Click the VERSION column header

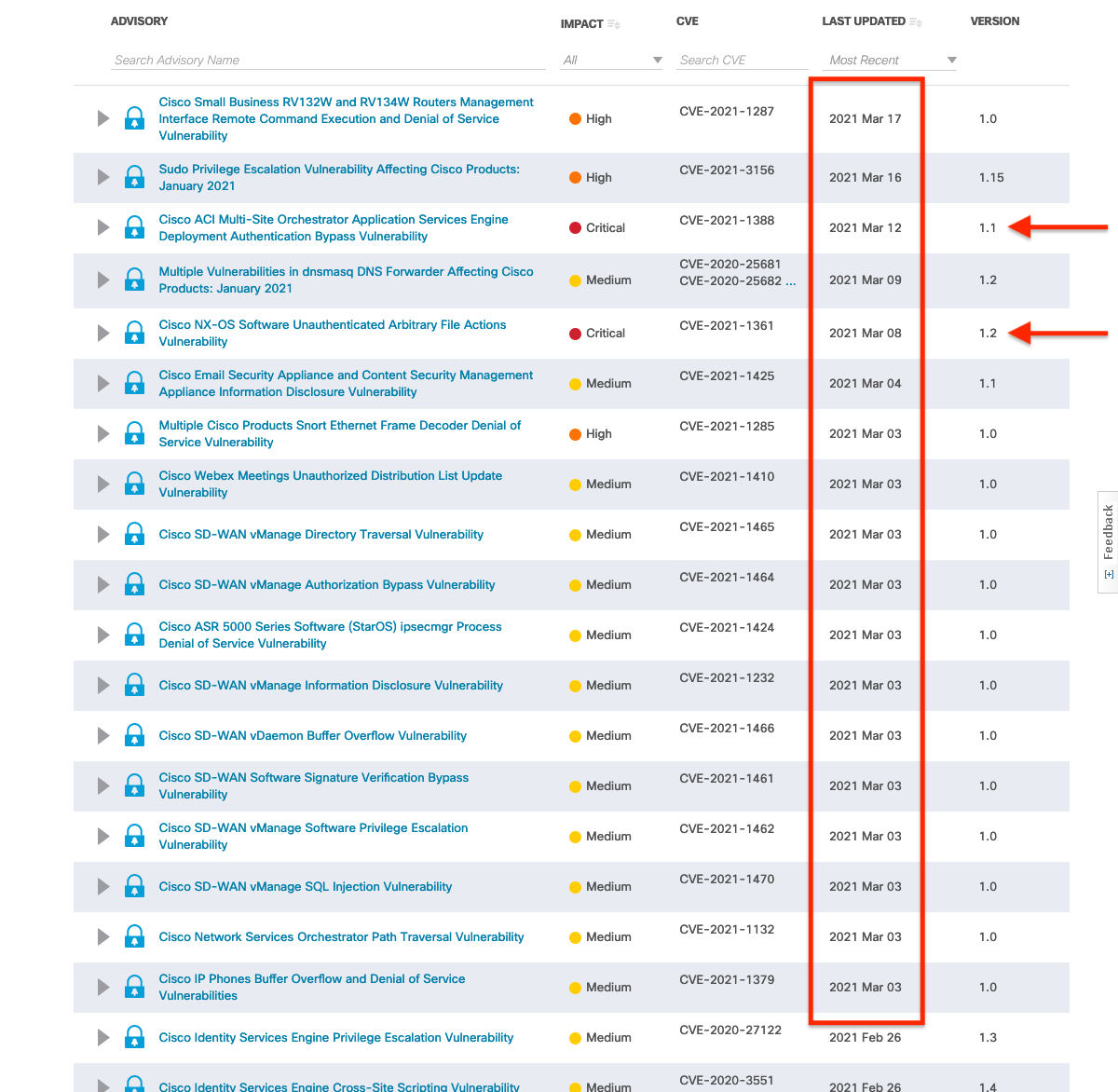point(995,21)
